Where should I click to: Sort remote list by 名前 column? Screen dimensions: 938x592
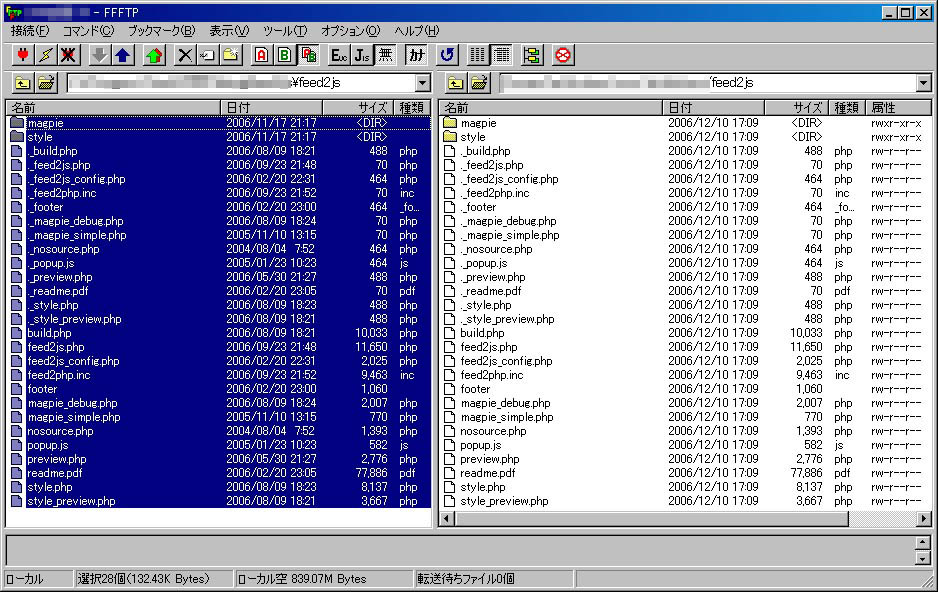pyautogui.click(x=551, y=108)
